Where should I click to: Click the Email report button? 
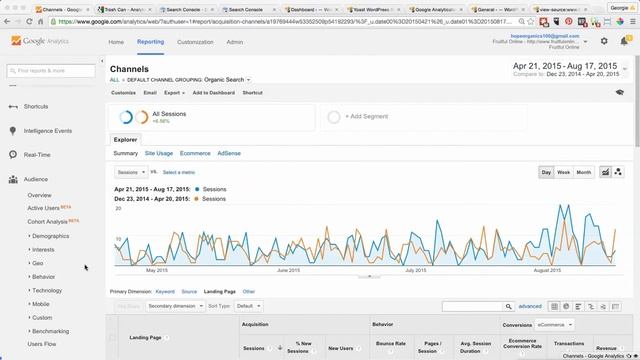pyautogui.click(x=150, y=93)
